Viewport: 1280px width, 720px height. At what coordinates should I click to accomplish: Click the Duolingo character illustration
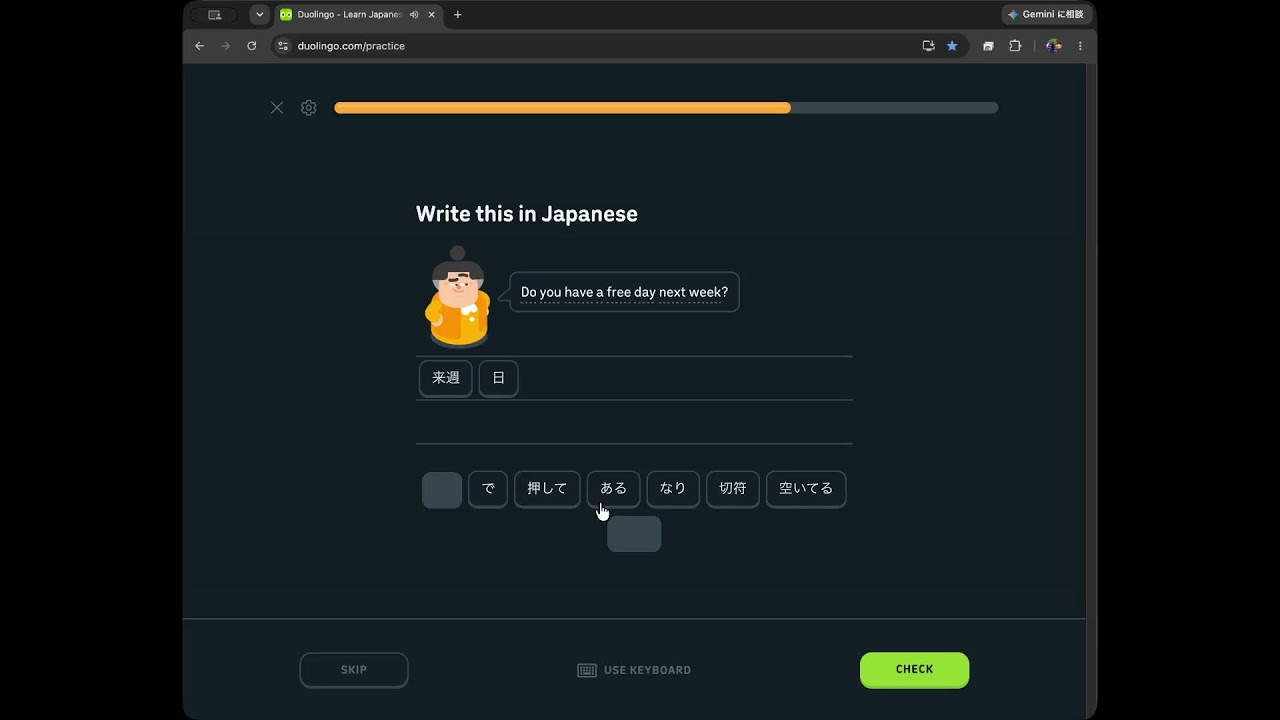457,297
